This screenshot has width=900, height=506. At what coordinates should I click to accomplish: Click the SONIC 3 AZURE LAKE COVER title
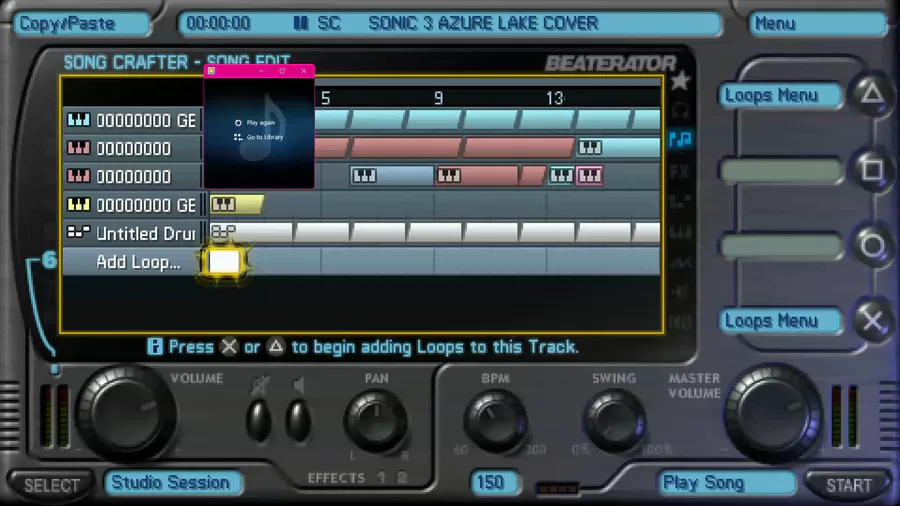[x=483, y=24]
